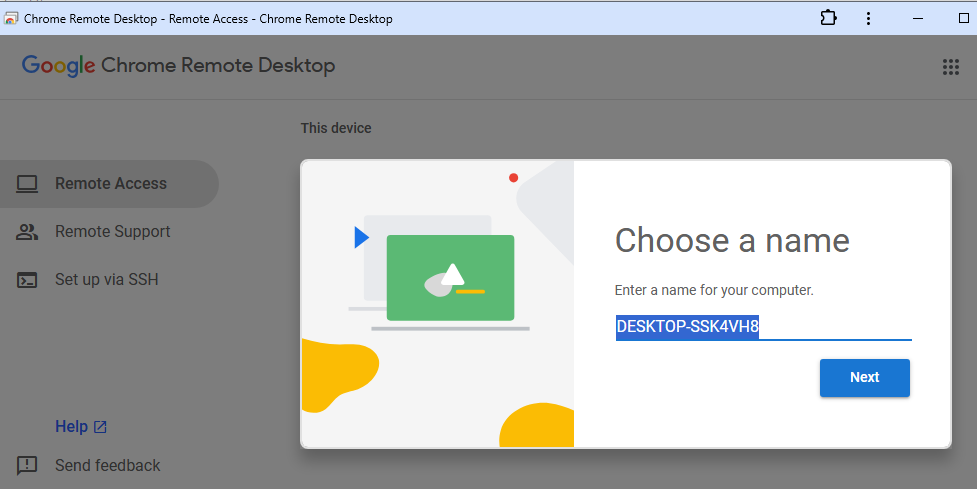The height and width of the screenshot is (489, 977).
Task: Click the Remote Support people icon
Action: coord(27,232)
